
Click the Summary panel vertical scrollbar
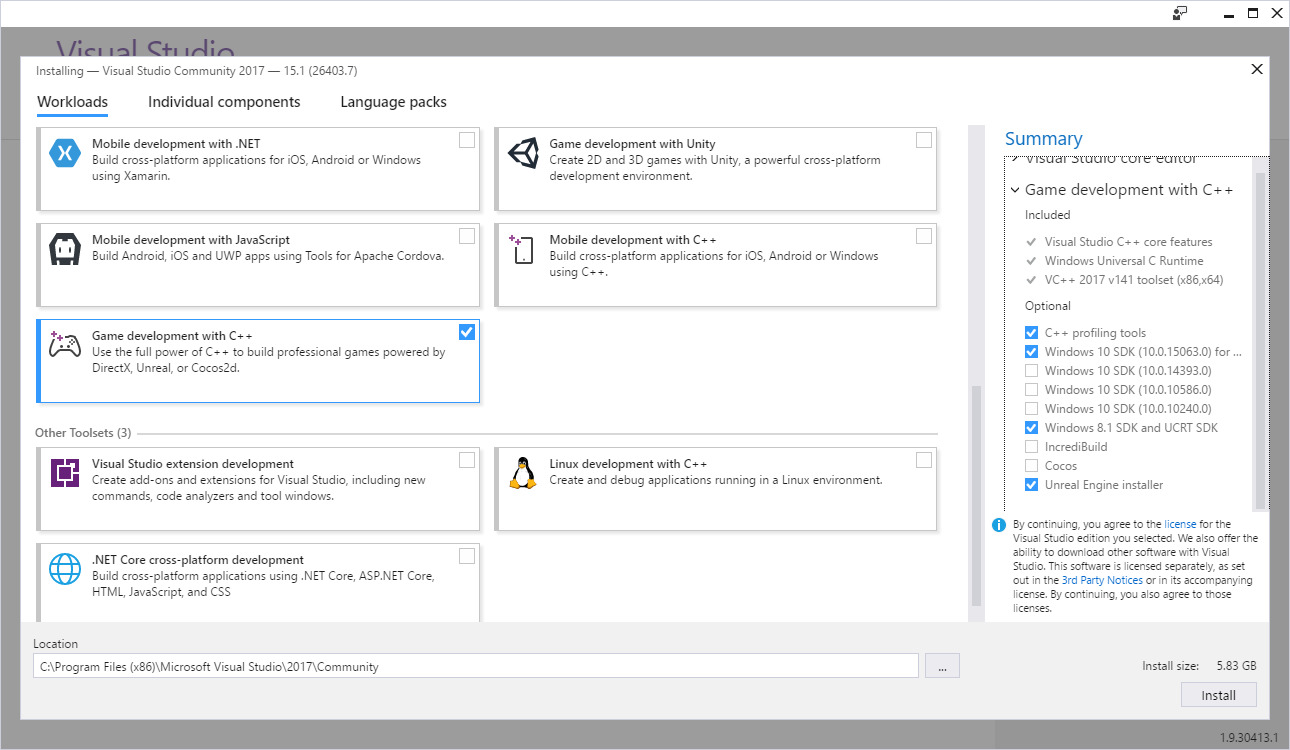(x=1261, y=340)
